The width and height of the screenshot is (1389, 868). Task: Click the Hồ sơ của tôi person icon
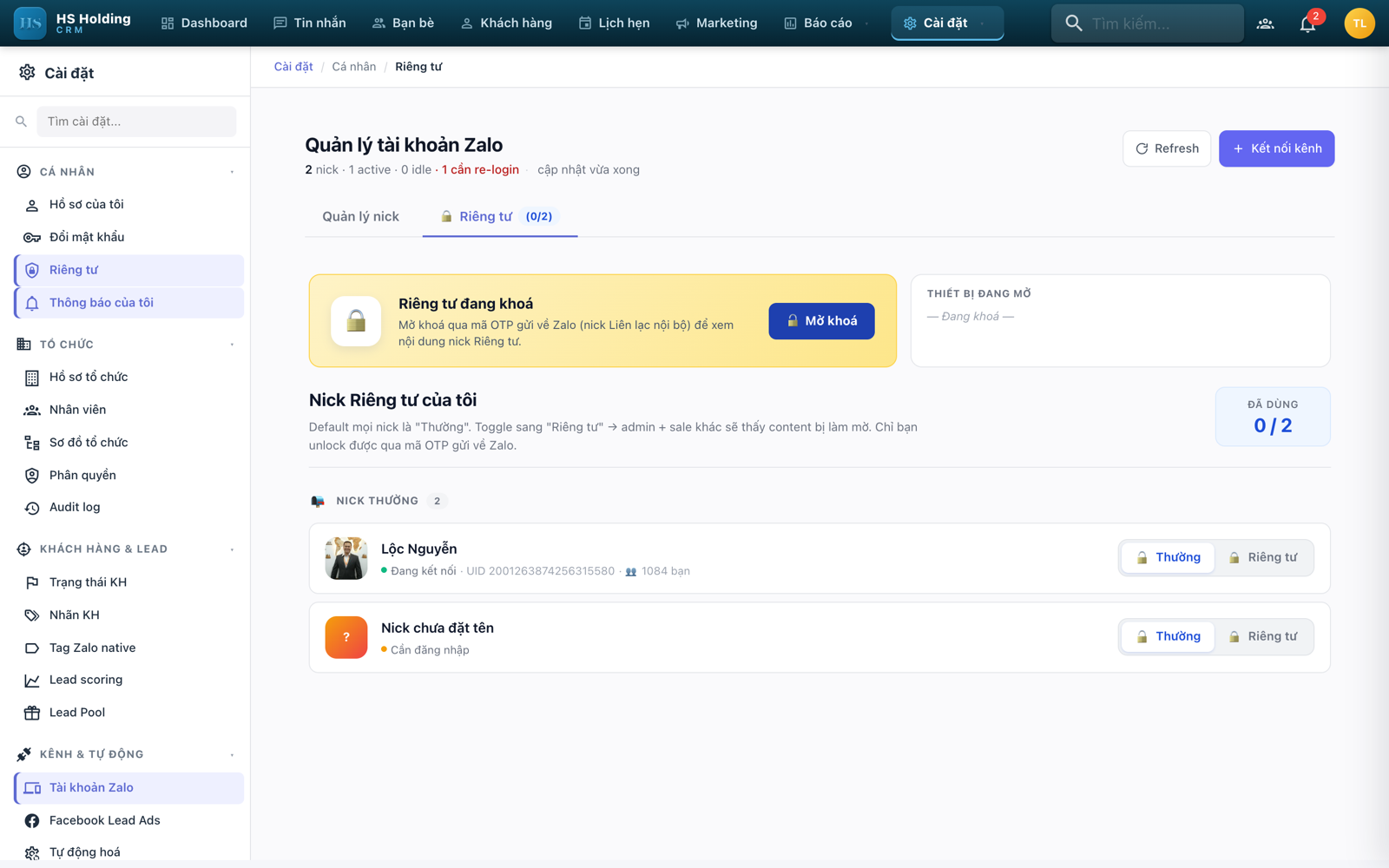pyautogui.click(x=32, y=205)
